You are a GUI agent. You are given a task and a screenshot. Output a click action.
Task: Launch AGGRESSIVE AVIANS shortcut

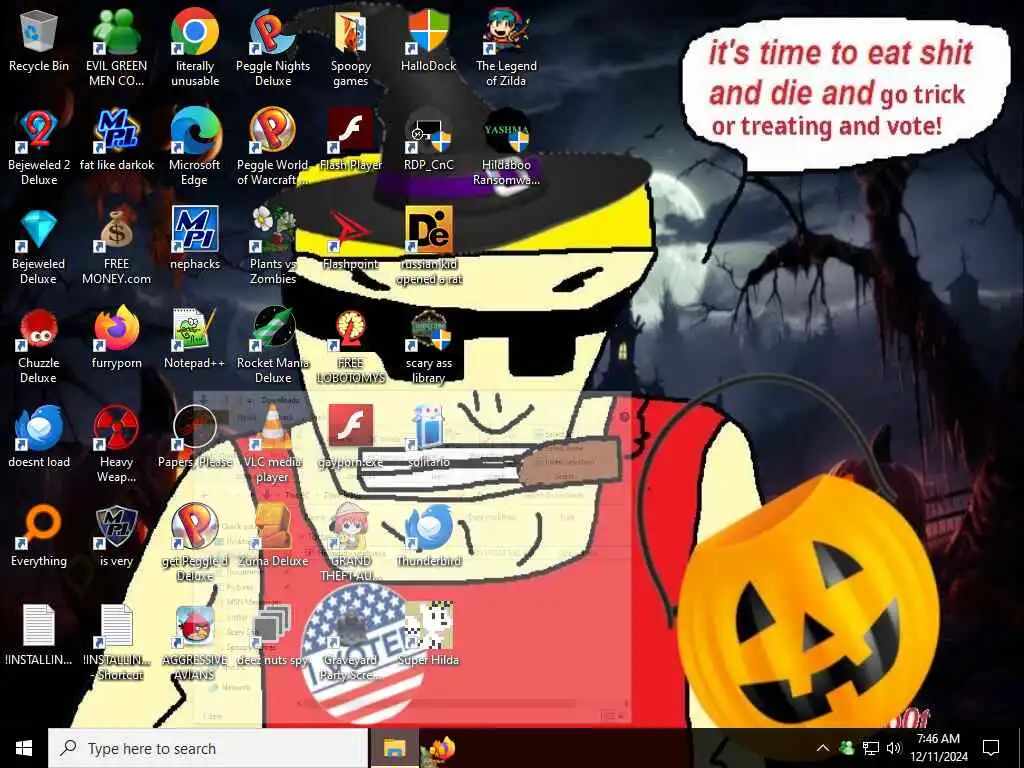click(195, 643)
